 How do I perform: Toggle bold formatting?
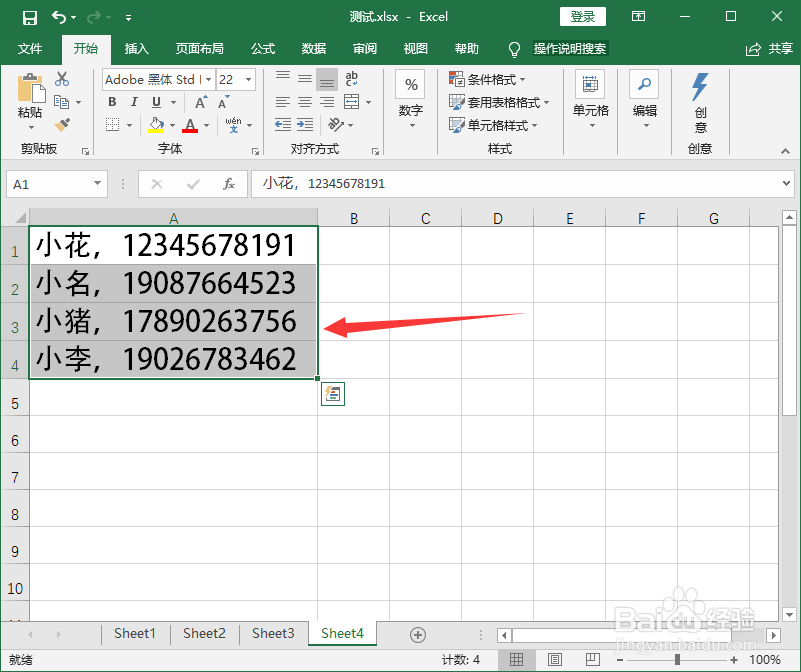[111, 101]
